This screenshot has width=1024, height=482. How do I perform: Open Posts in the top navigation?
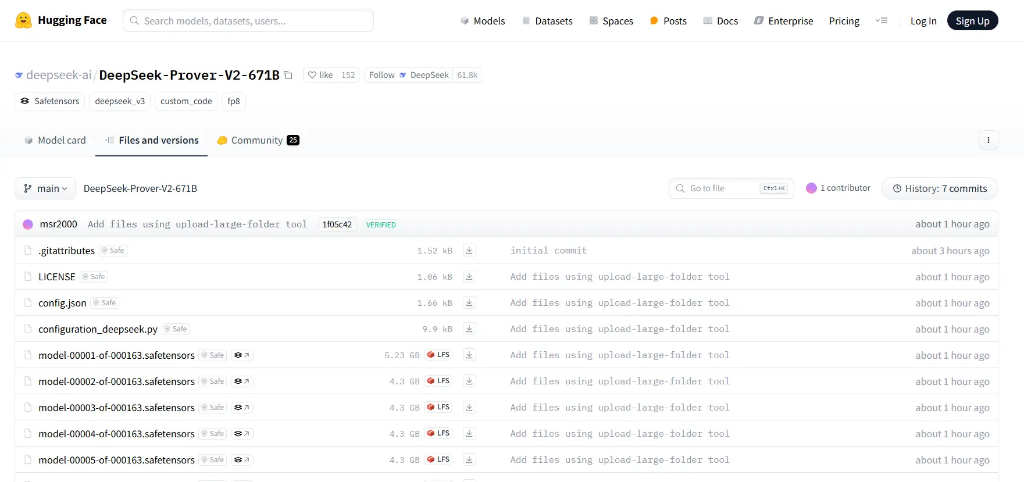pyautogui.click(x=668, y=21)
